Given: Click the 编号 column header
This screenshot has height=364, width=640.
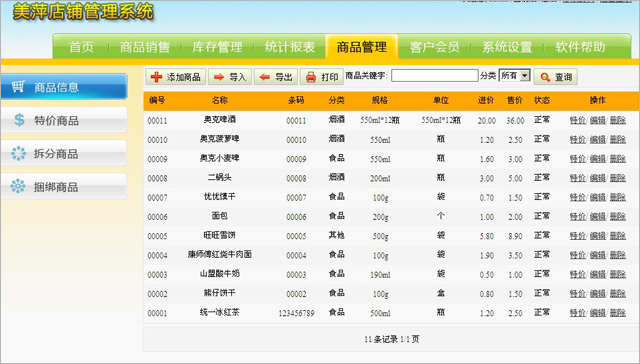Looking at the screenshot, I should [x=157, y=100].
